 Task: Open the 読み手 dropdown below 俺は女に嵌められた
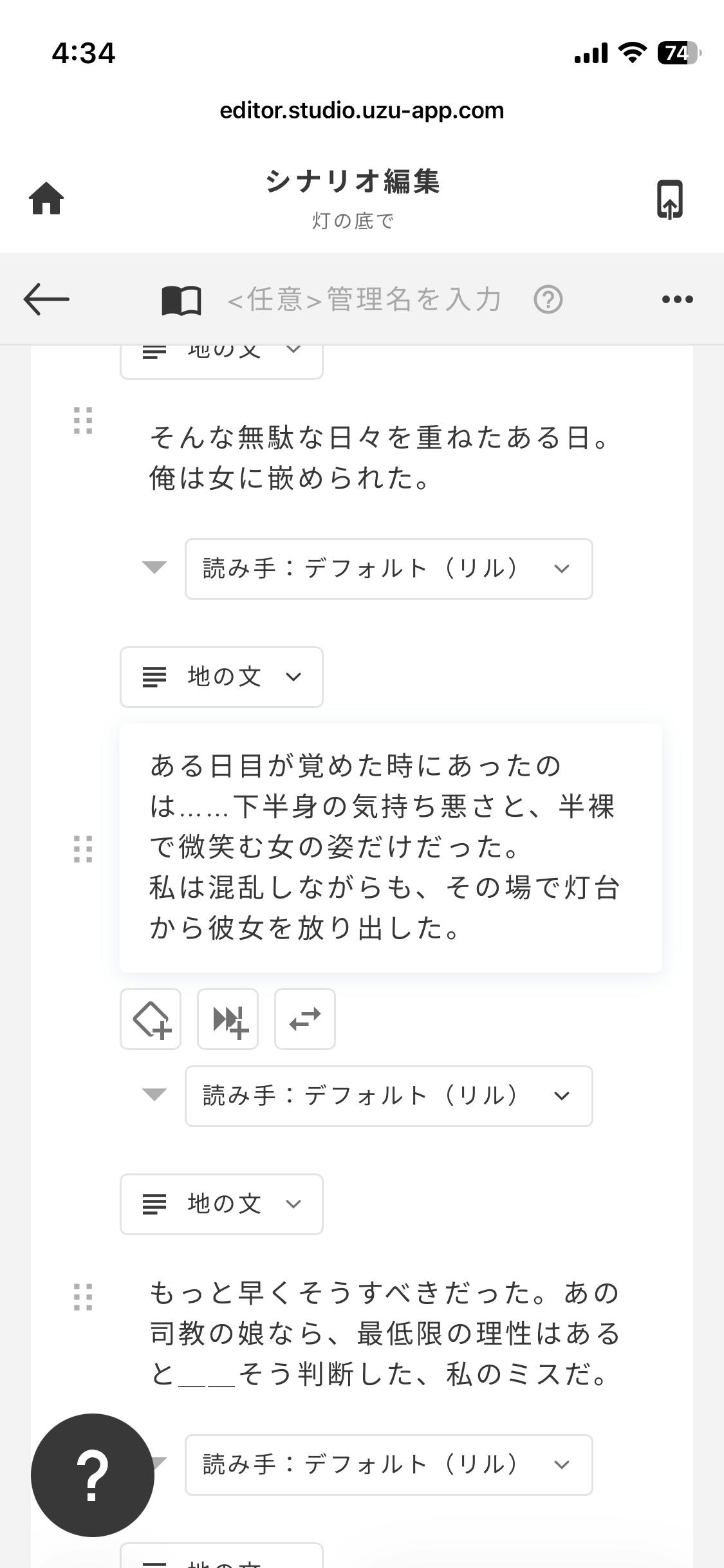coord(389,569)
